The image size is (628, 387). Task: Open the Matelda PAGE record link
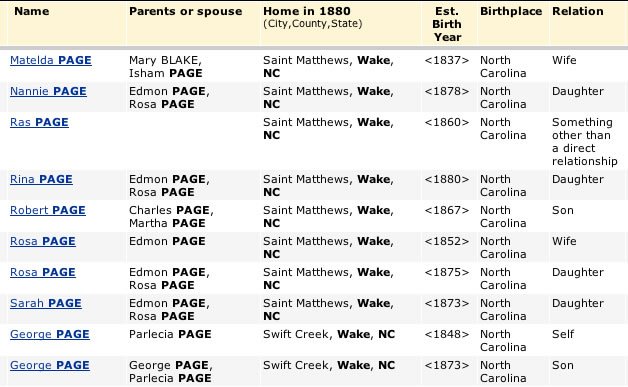[x=51, y=60]
